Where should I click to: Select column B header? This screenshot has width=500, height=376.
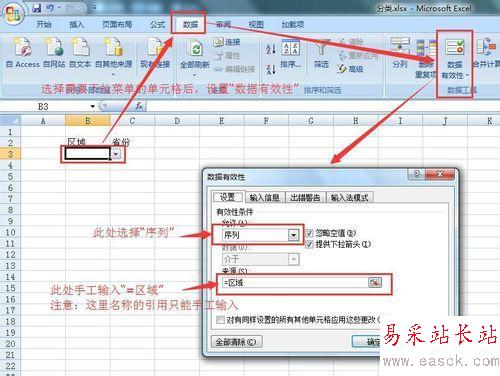pos(88,121)
